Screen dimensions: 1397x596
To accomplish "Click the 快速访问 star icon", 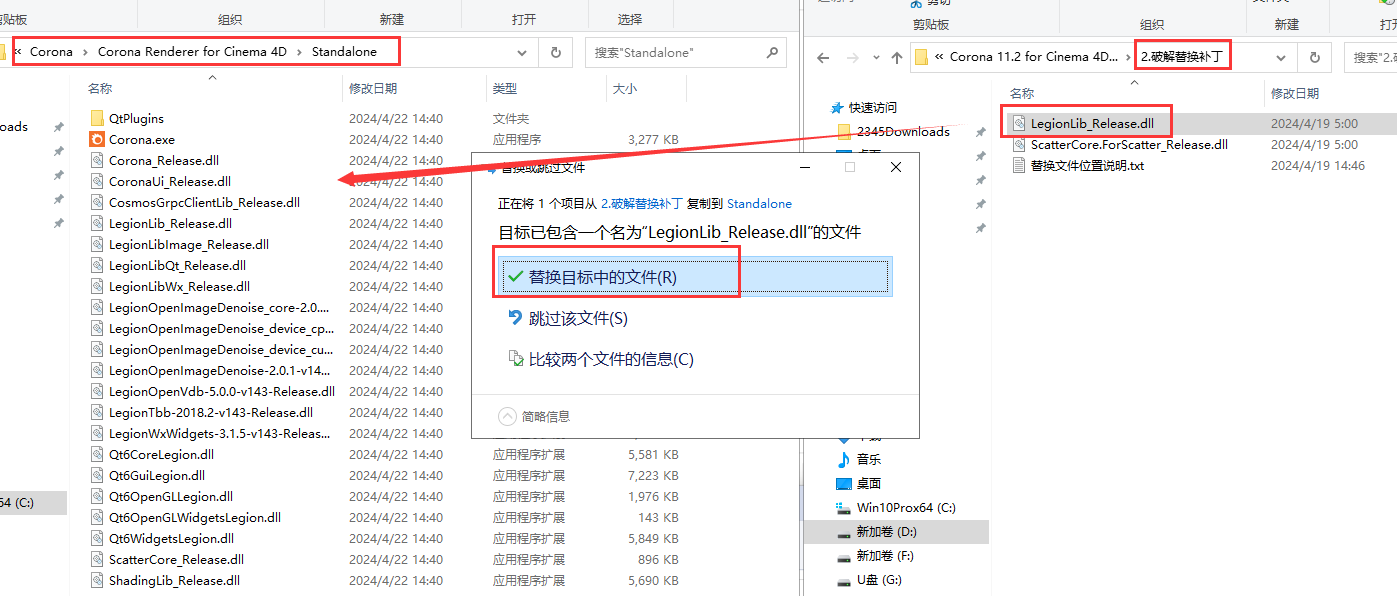I will (x=838, y=107).
